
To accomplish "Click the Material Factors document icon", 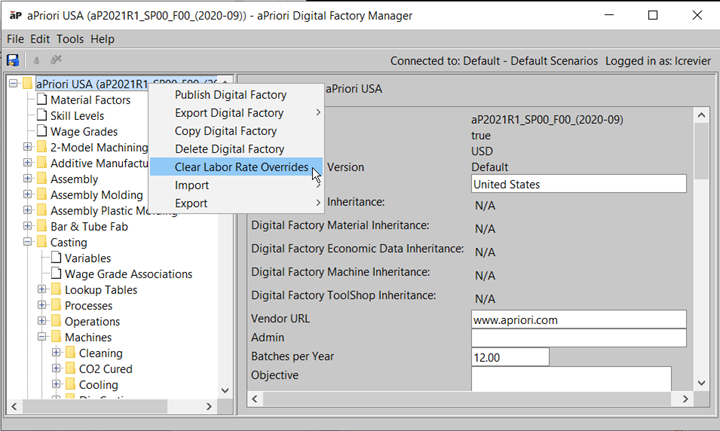I will pyautogui.click(x=42, y=99).
